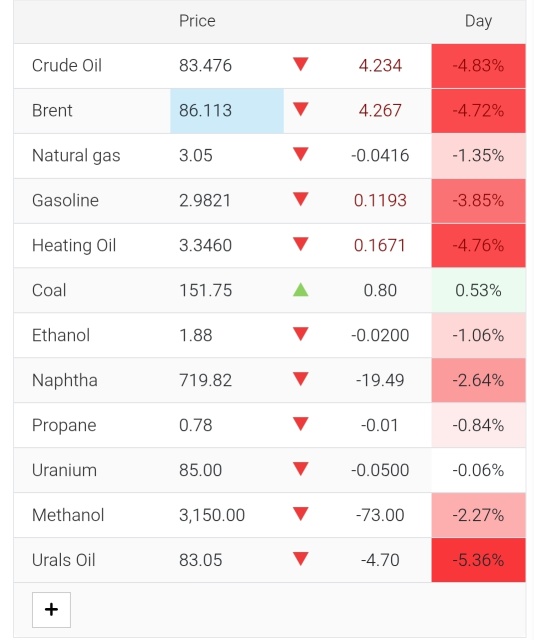Image resolution: width=534 pixels, height=640 pixels.
Task: Open the Brent commodity link
Action: click(52, 111)
